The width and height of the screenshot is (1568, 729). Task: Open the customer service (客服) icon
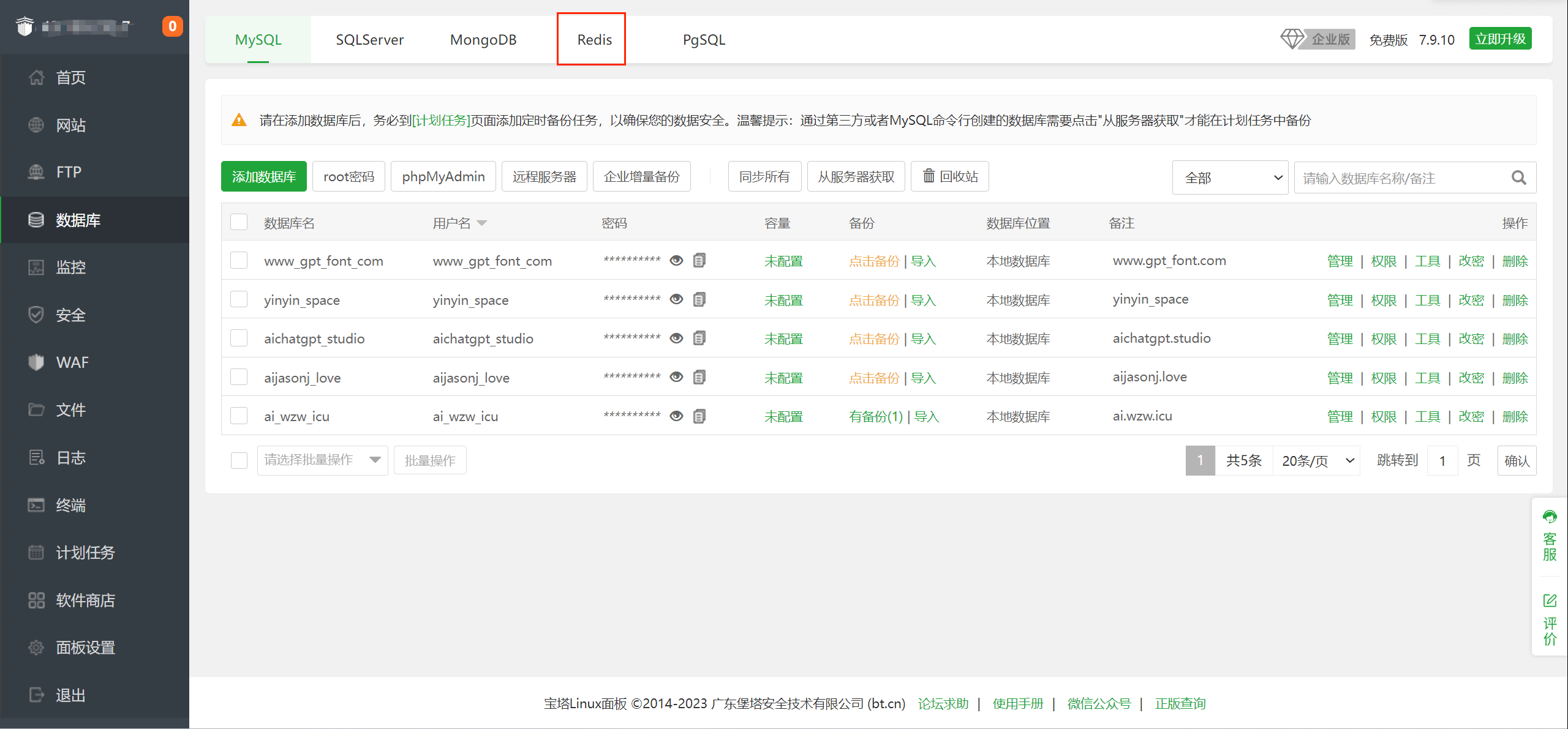(x=1550, y=517)
